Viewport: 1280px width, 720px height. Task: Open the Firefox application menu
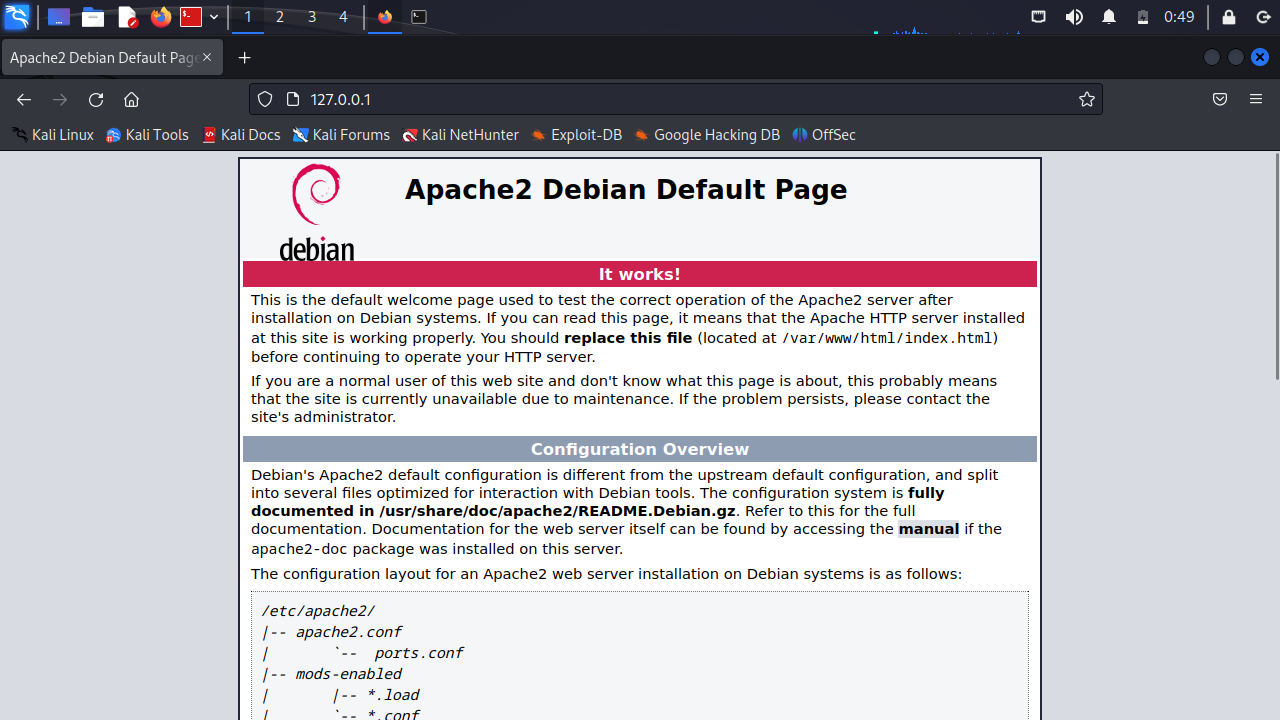point(1256,99)
